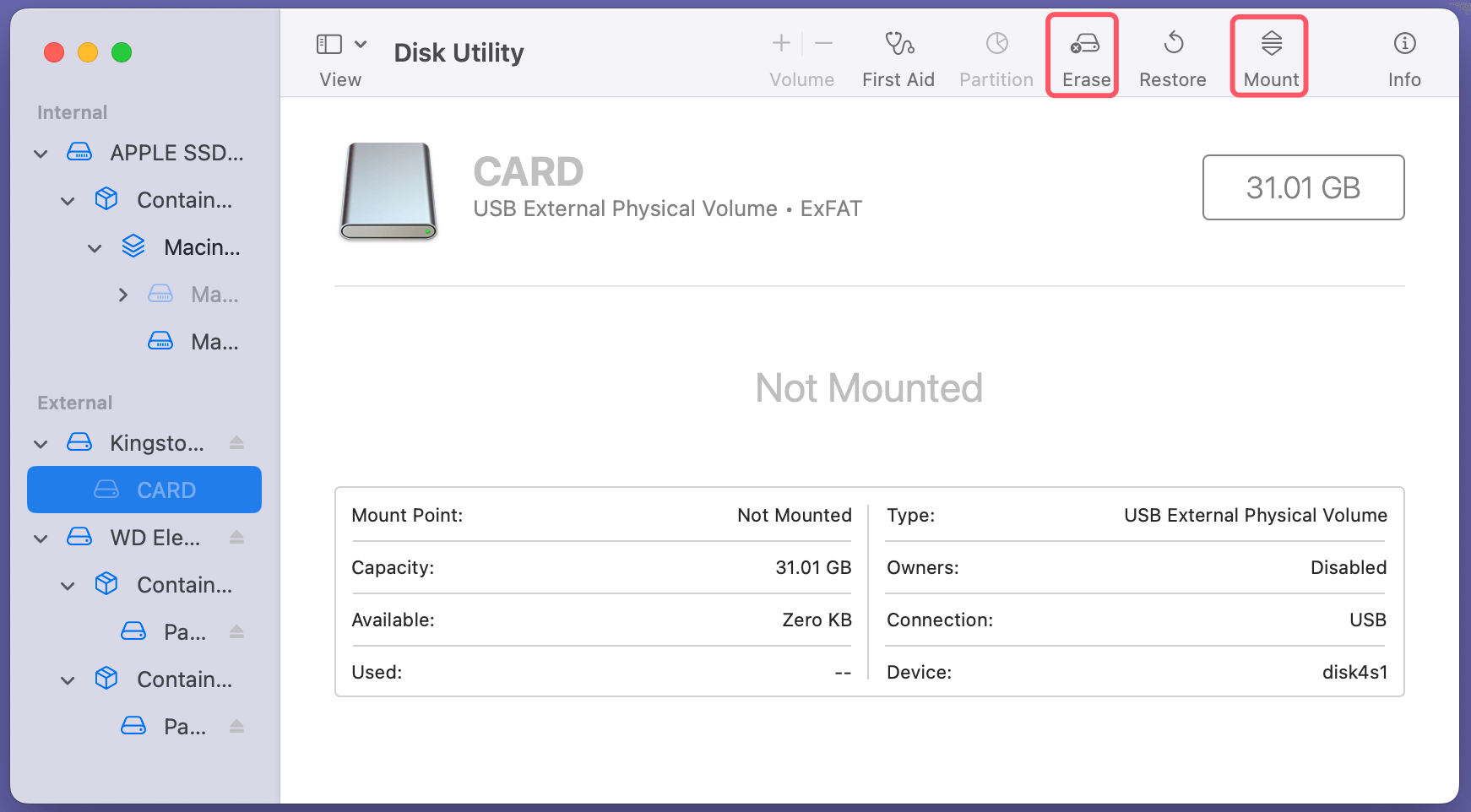Eject the WD Elements drive
This screenshot has height=812, width=1471.
[x=236, y=538]
